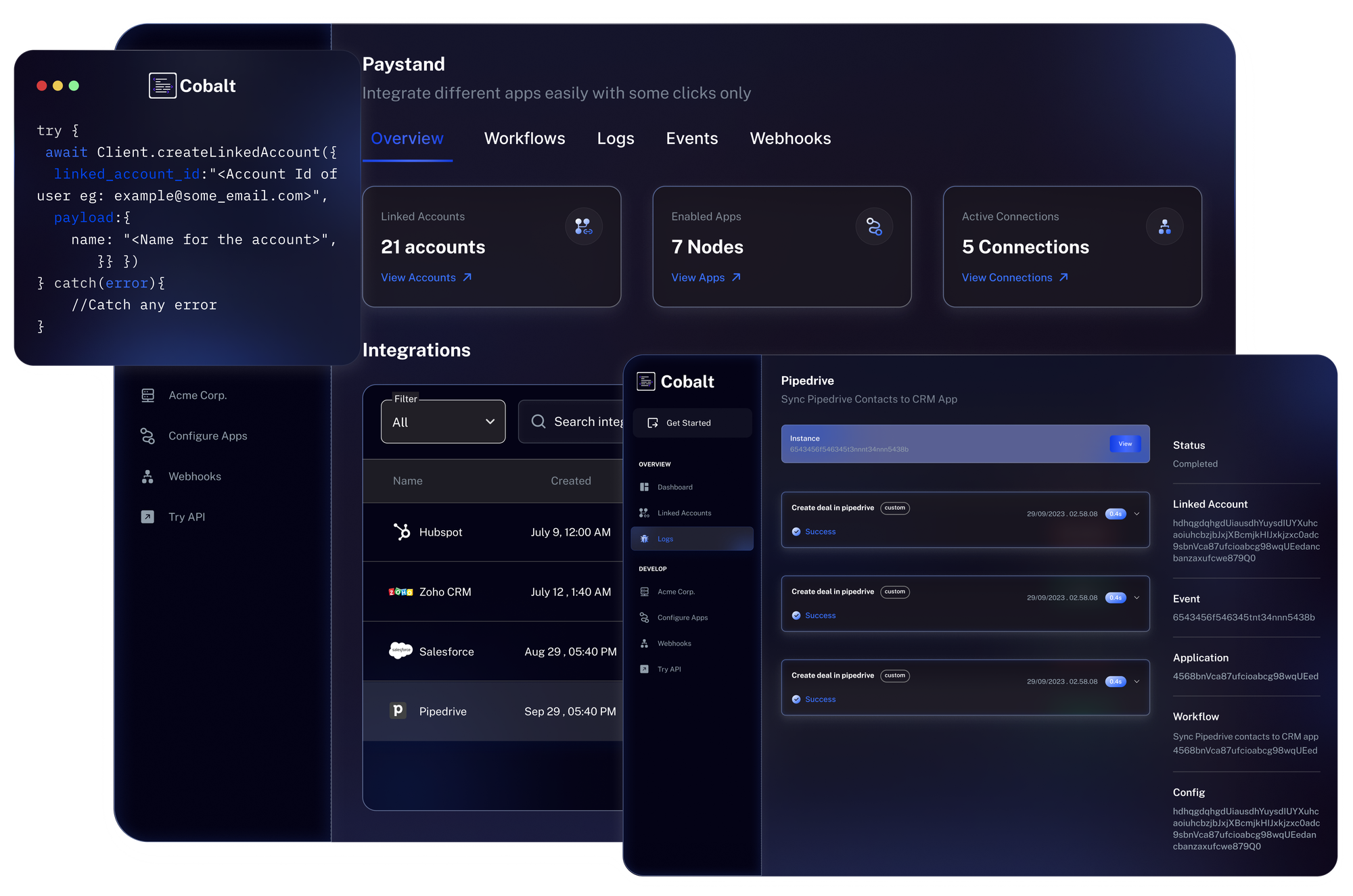Click the View Connections link

click(x=1015, y=277)
